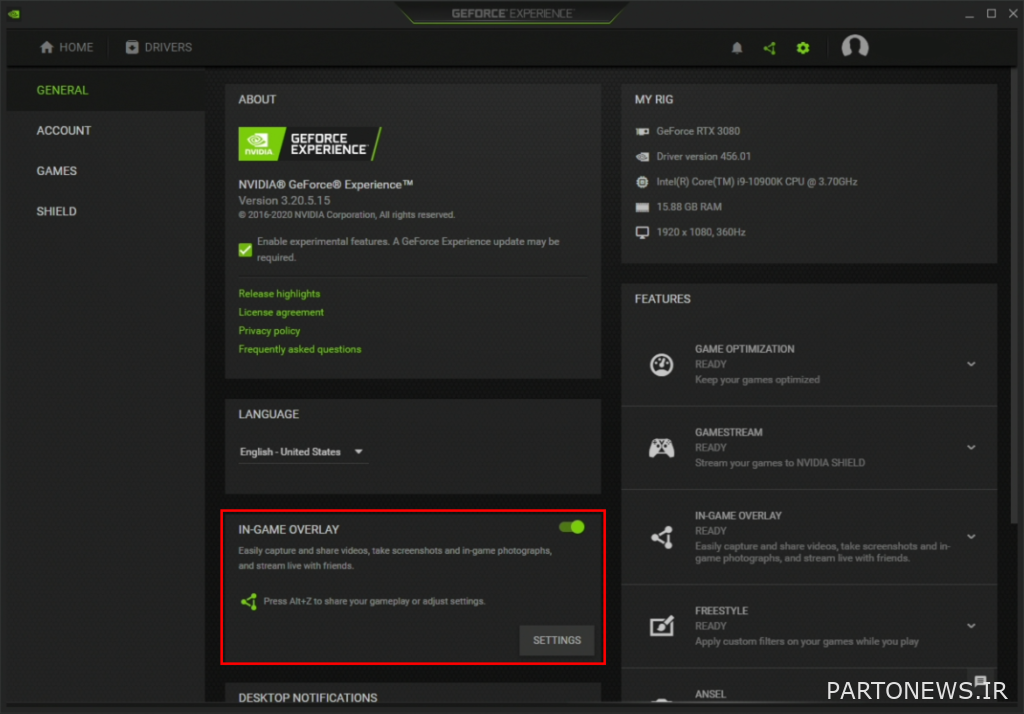Open the English - United States language dropdown
The height and width of the screenshot is (714, 1024).
(303, 452)
